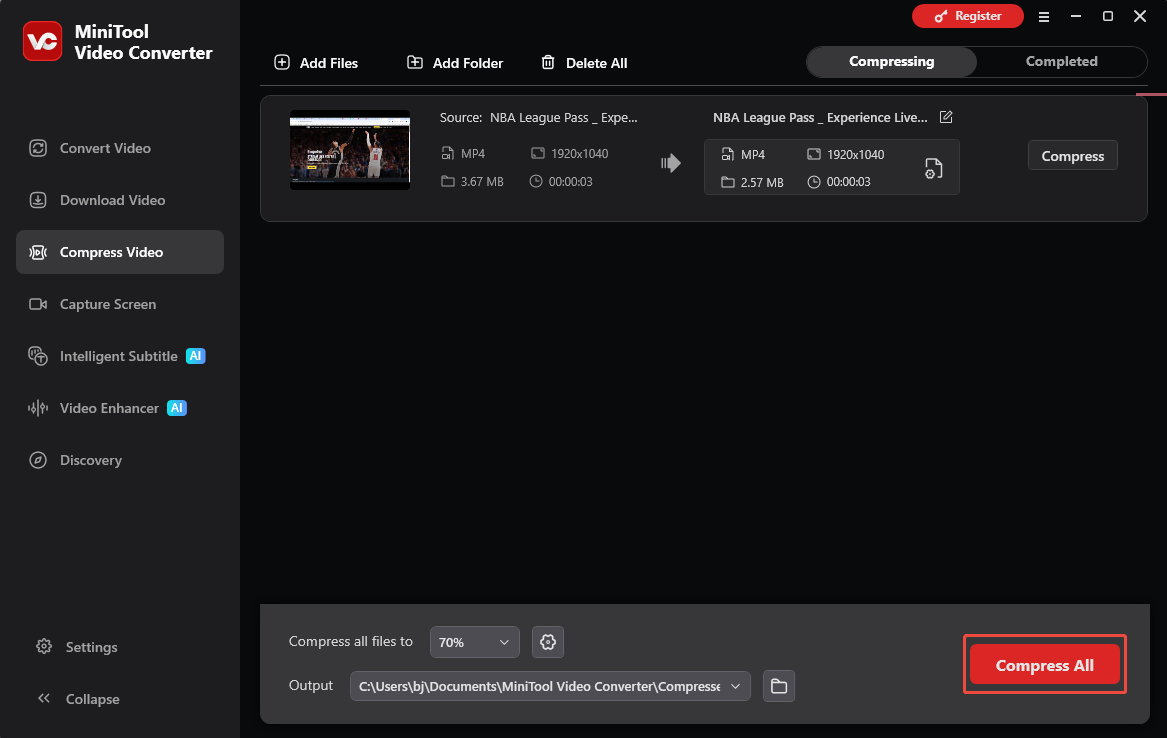Open output file compression settings icon

pos(933,168)
